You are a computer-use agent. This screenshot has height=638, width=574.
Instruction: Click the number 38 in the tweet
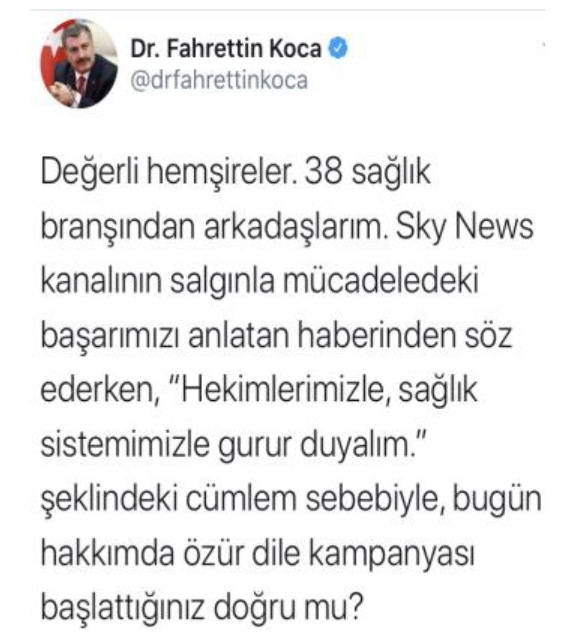click(323, 172)
